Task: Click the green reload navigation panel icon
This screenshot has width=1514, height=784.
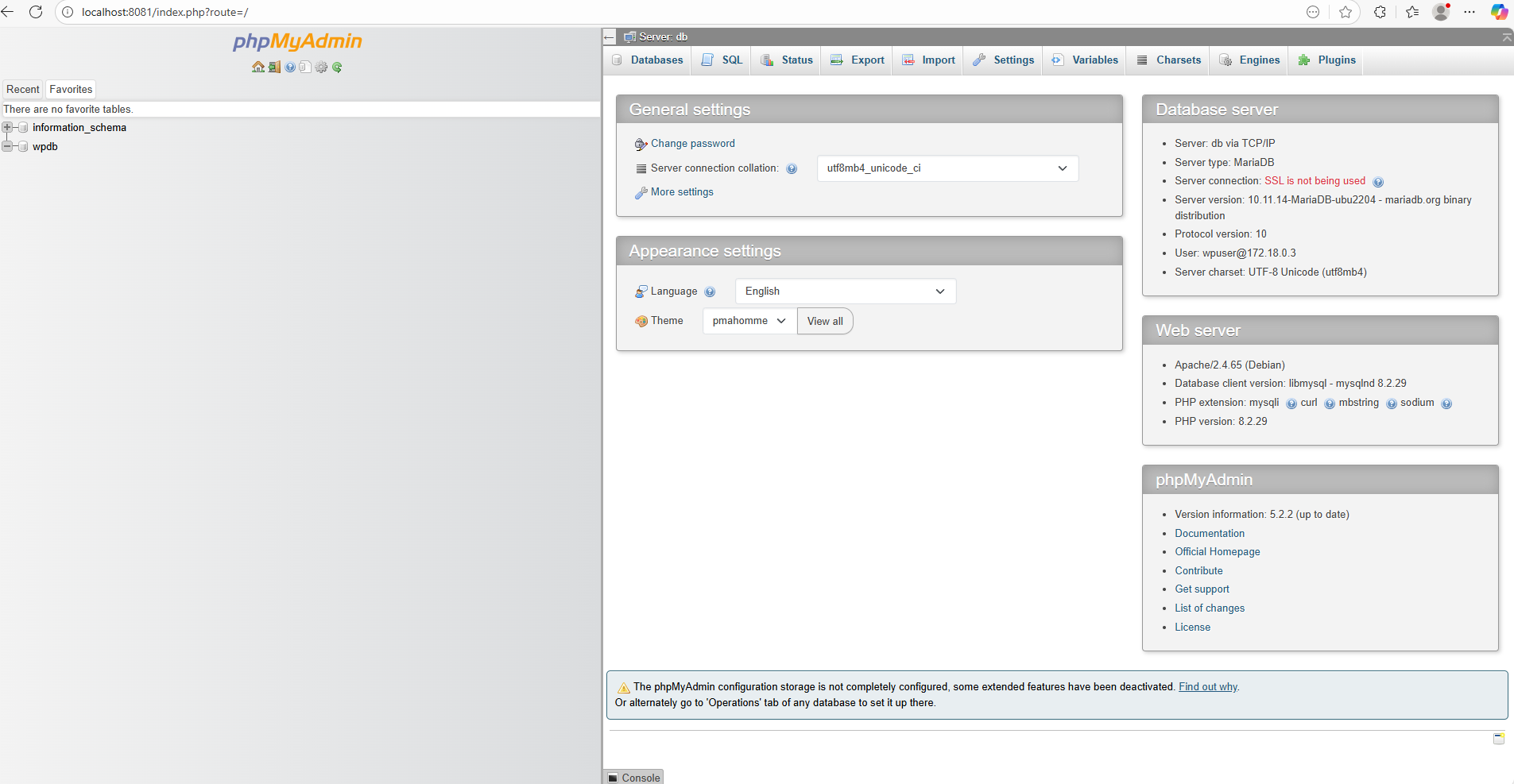Action: click(337, 68)
